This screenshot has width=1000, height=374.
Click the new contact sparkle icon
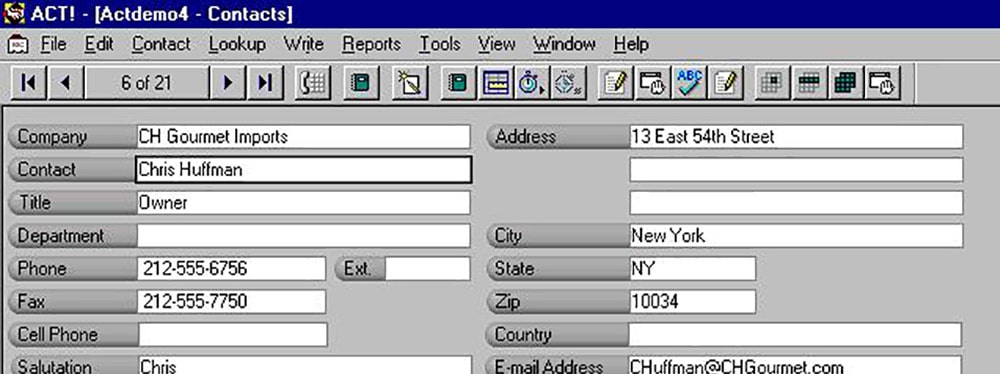(x=410, y=83)
